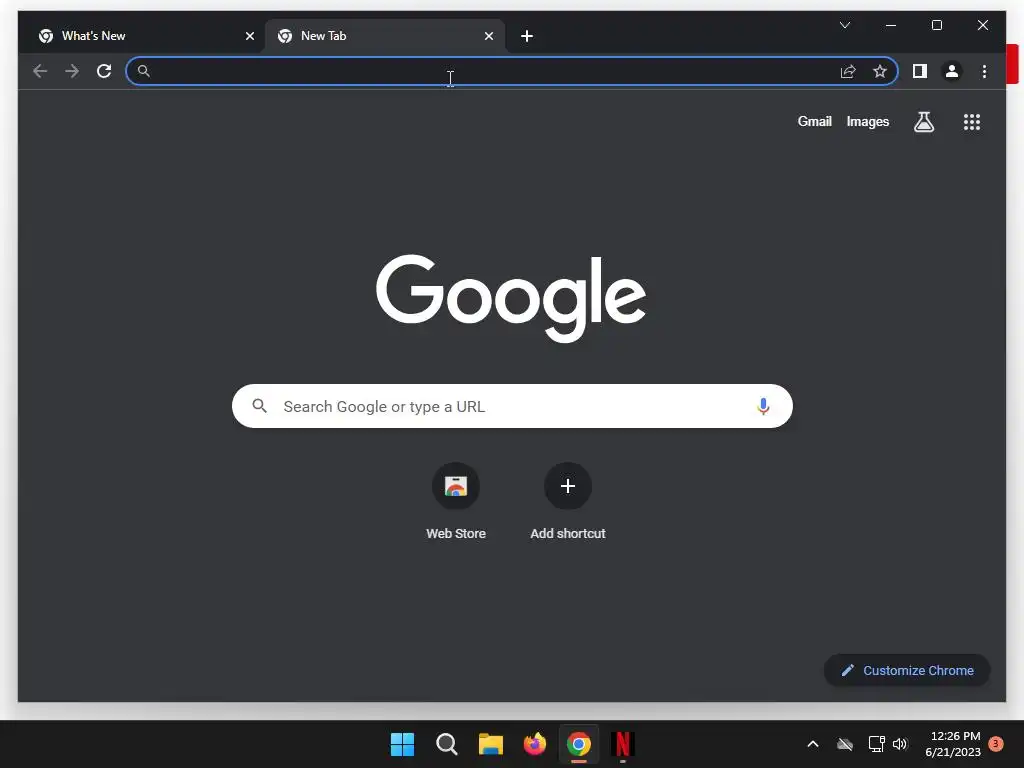Open Gmail link
The width and height of the screenshot is (1024, 768).
pos(814,121)
